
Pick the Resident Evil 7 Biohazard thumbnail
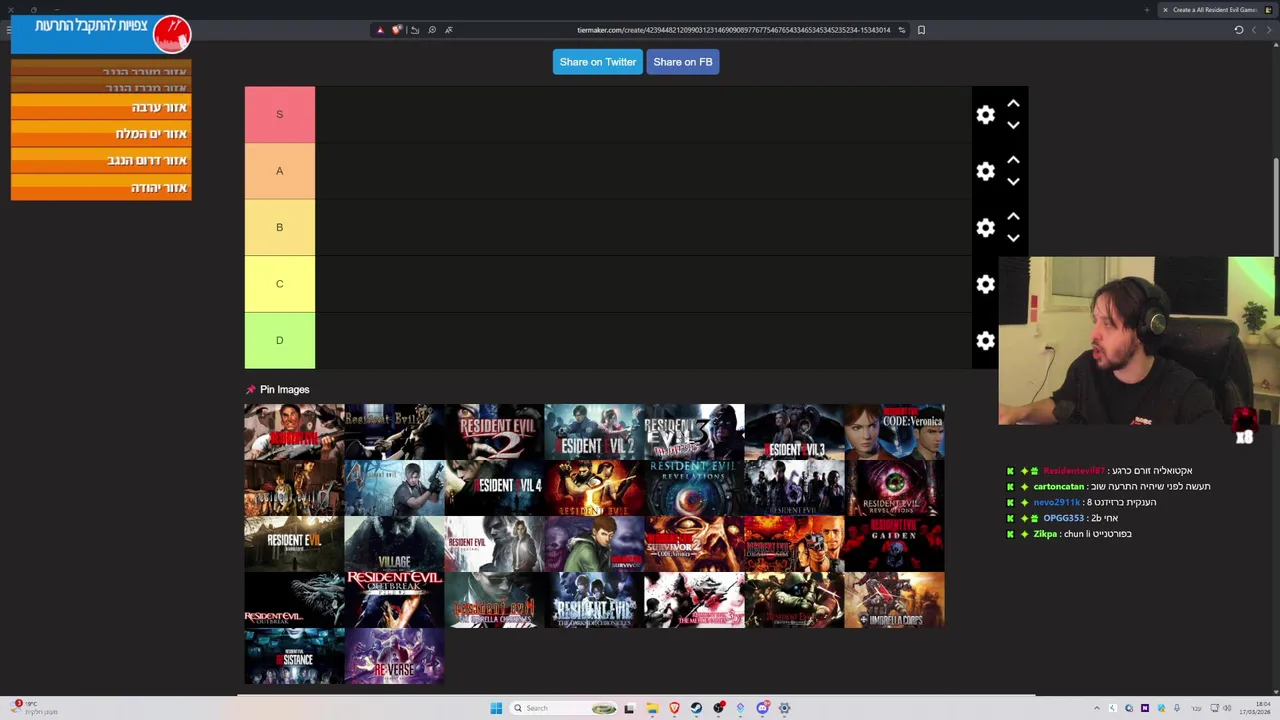[294, 544]
